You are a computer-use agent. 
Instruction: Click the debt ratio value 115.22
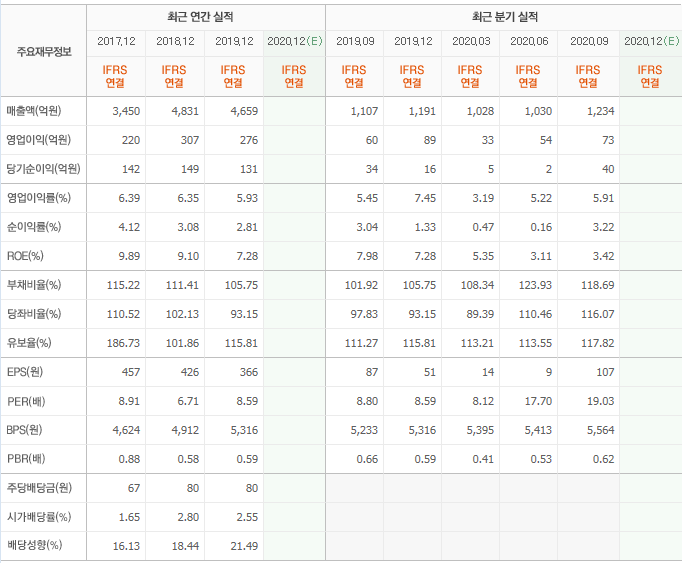tap(124, 285)
